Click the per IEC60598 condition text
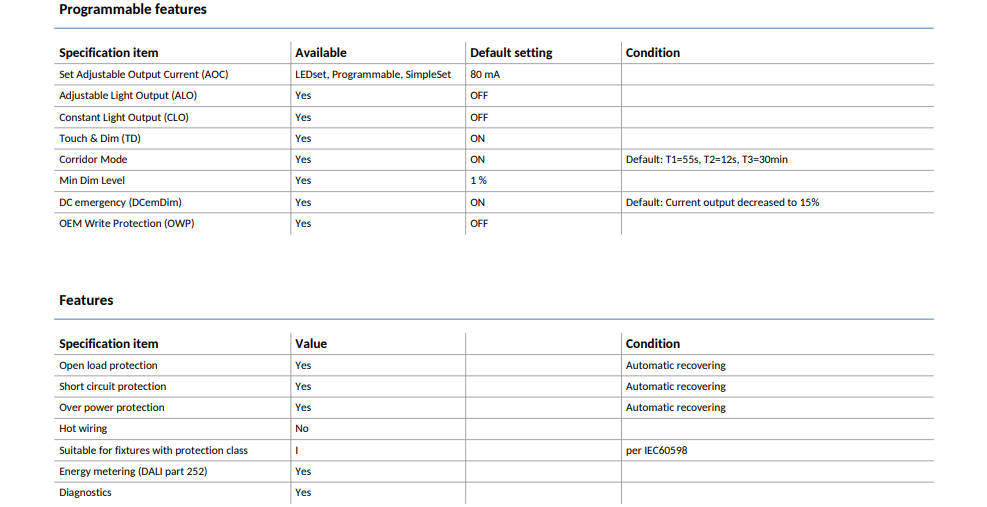The image size is (987, 507). pyautogui.click(x=657, y=450)
